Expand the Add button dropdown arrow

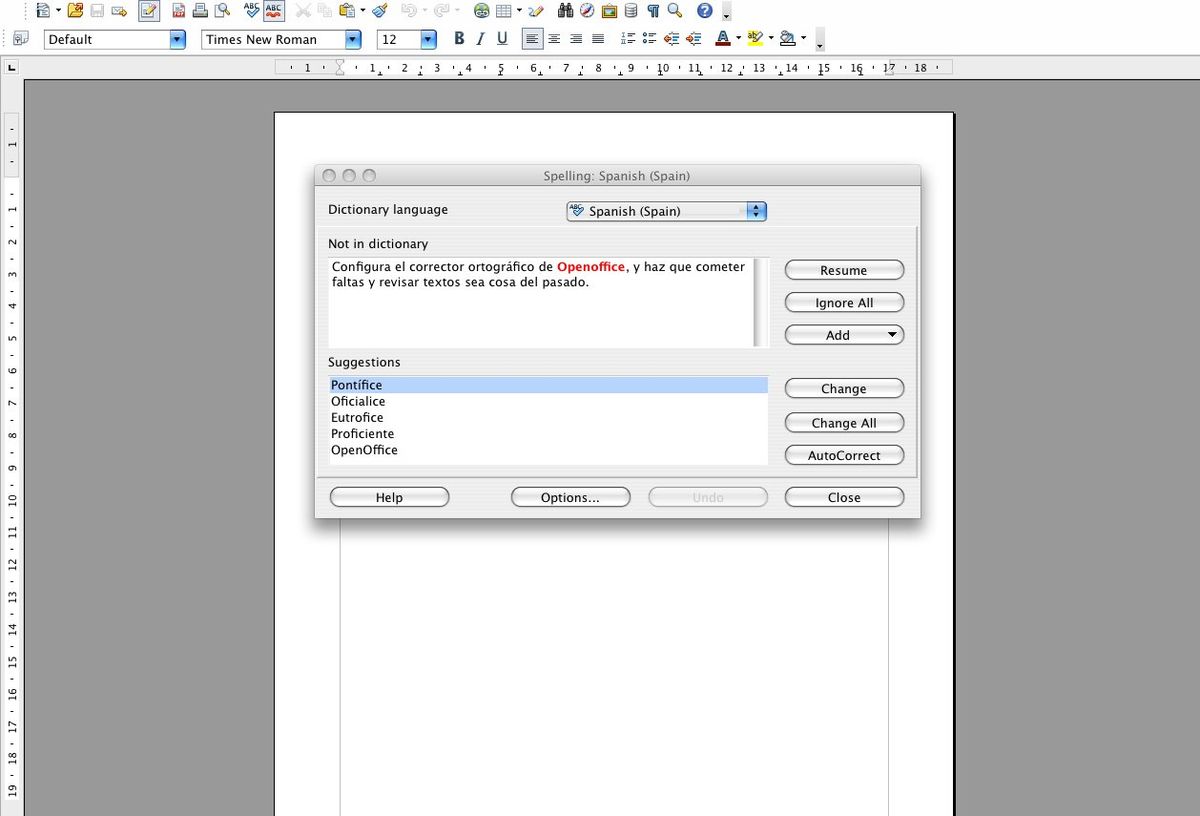[x=893, y=334]
